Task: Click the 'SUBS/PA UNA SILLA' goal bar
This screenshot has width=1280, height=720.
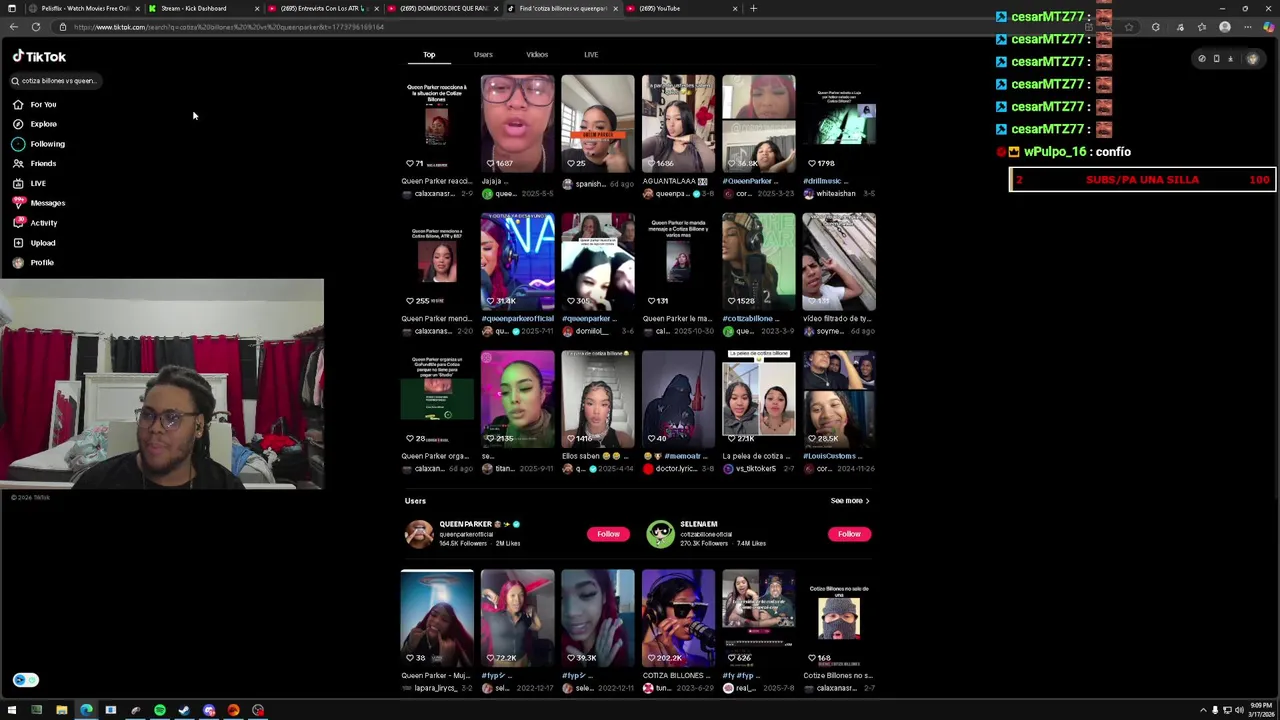Action: pos(1142,180)
